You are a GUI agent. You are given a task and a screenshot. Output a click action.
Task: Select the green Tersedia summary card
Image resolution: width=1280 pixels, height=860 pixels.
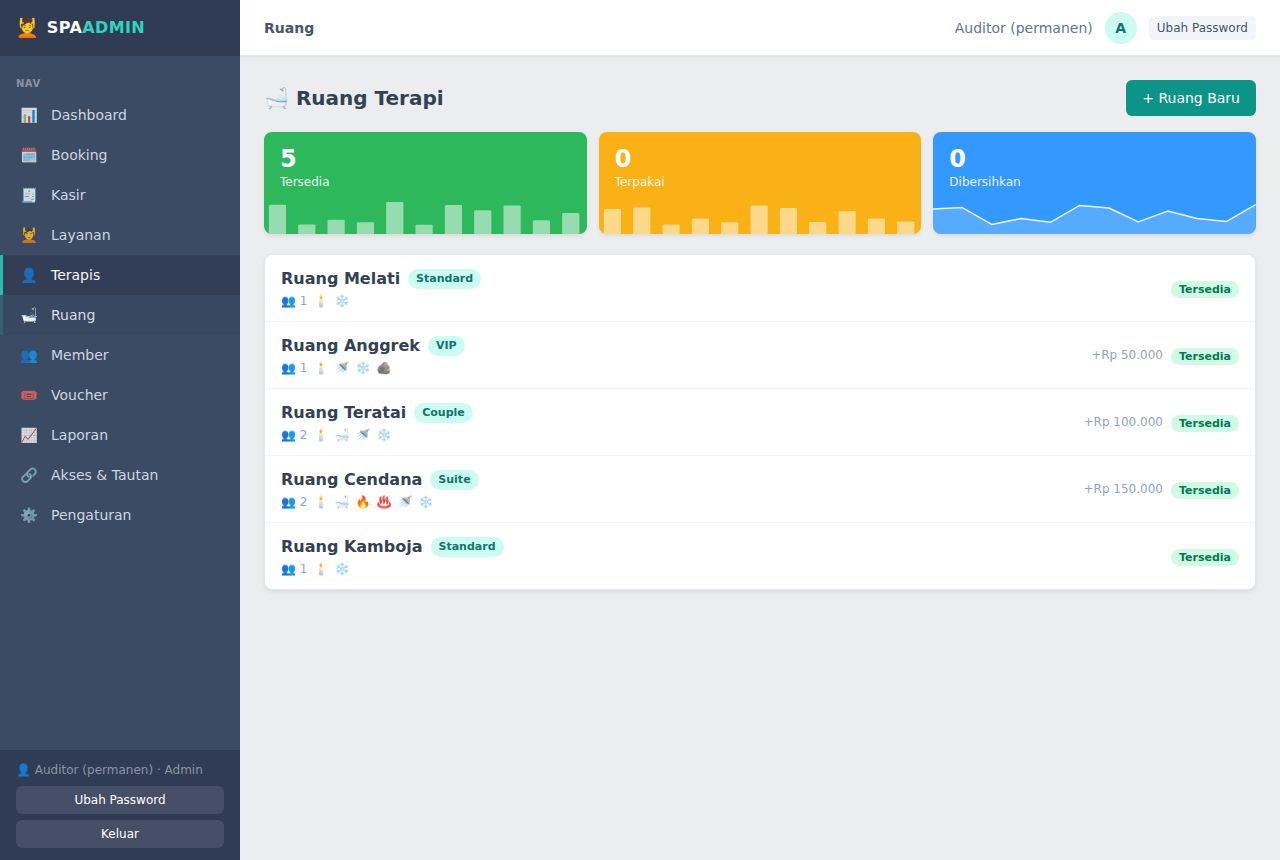(x=425, y=183)
